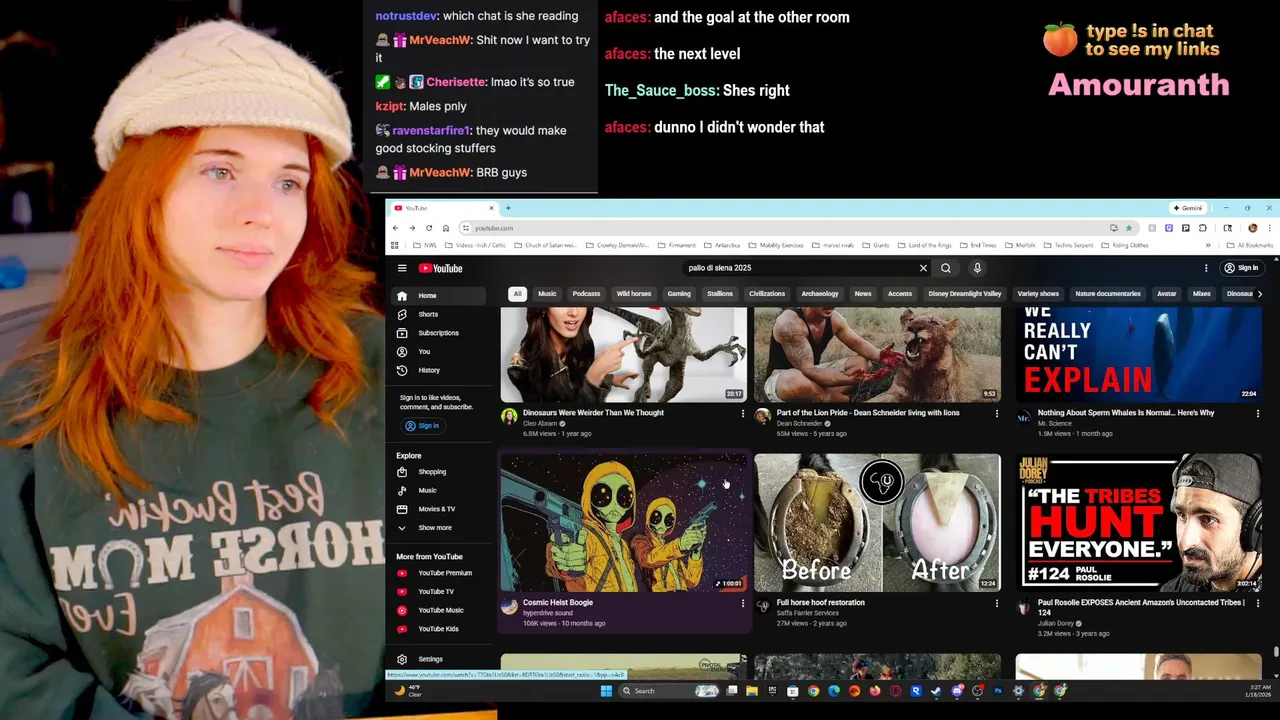Open Music under Explore

coord(440,490)
